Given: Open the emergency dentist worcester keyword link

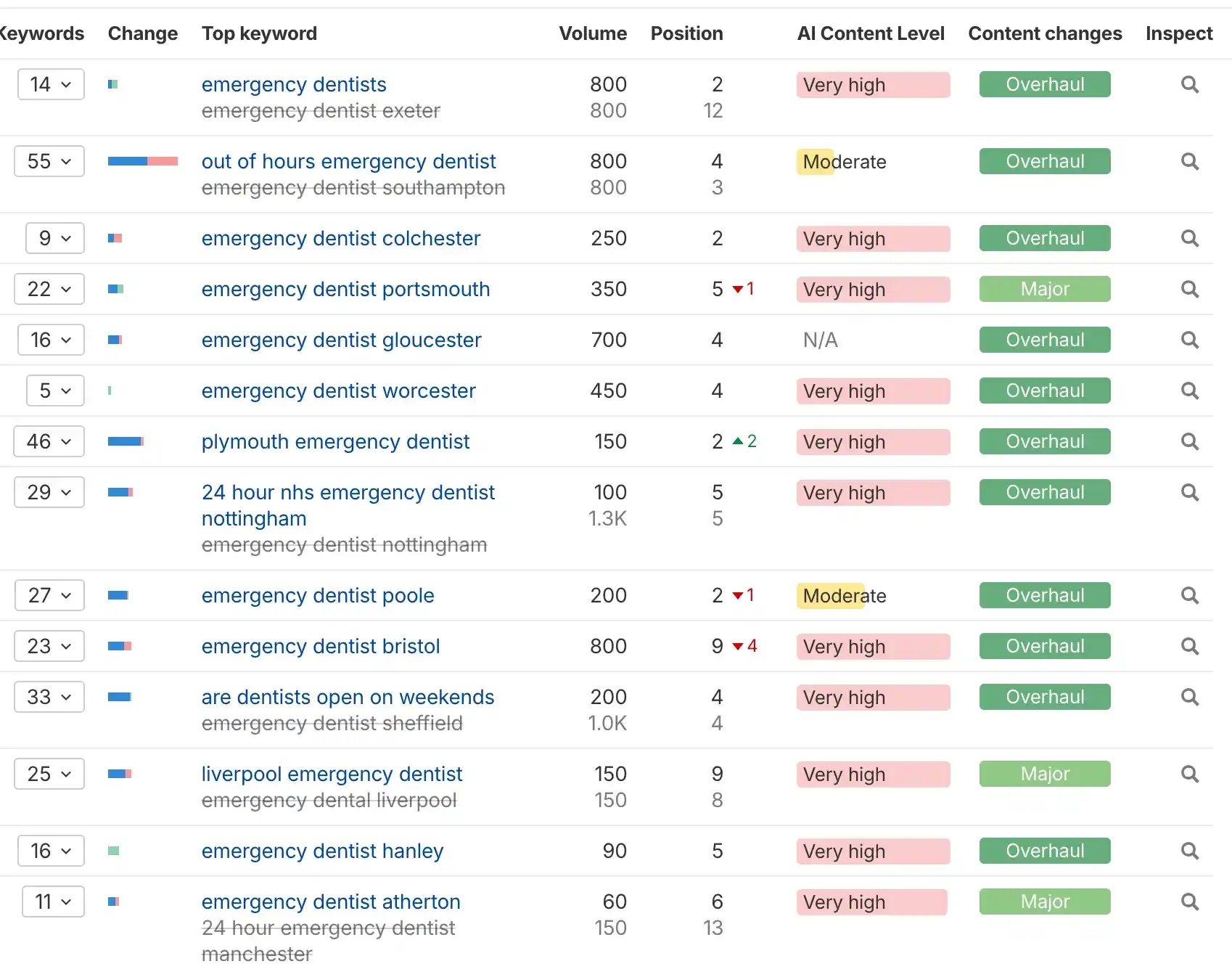Looking at the screenshot, I should [338, 391].
